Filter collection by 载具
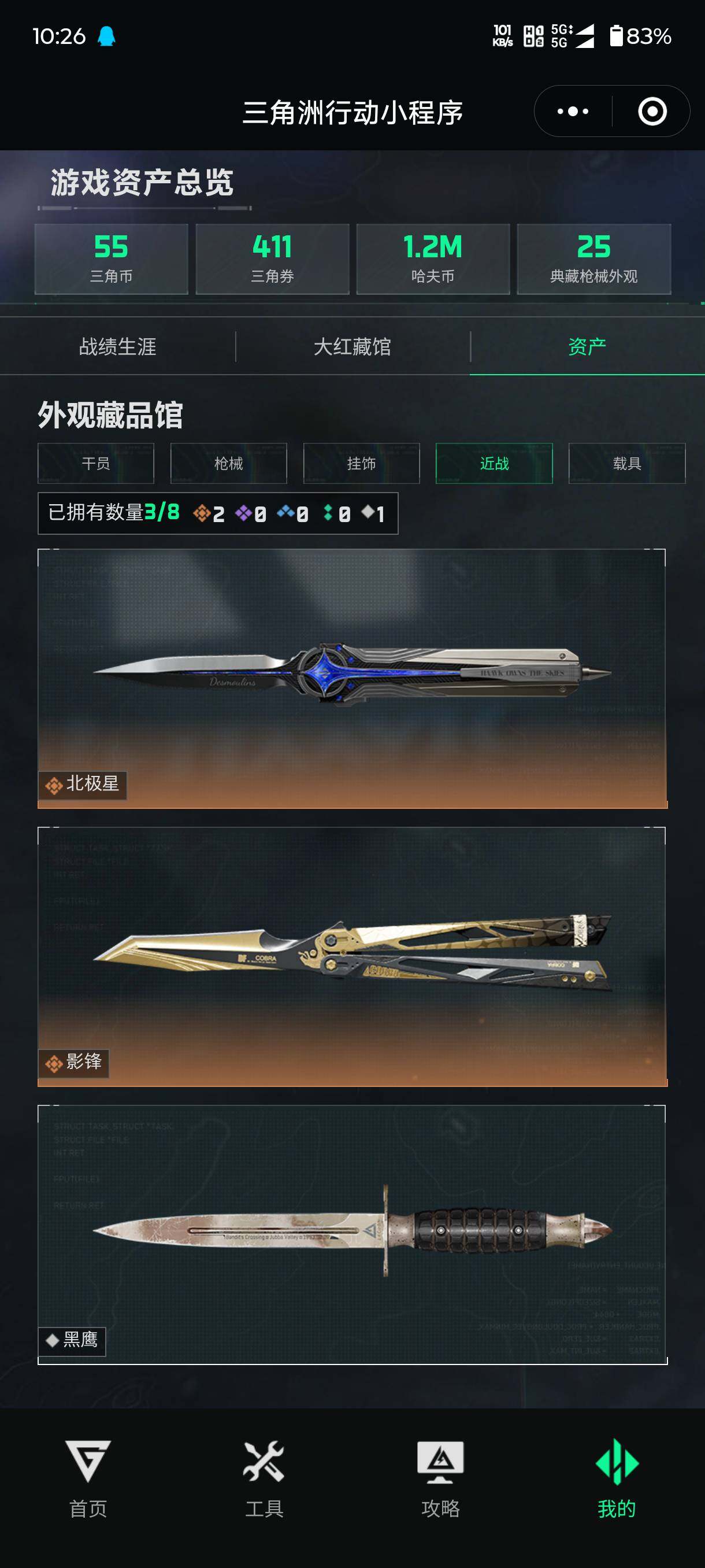705x1568 pixels. tap(627, 463)
